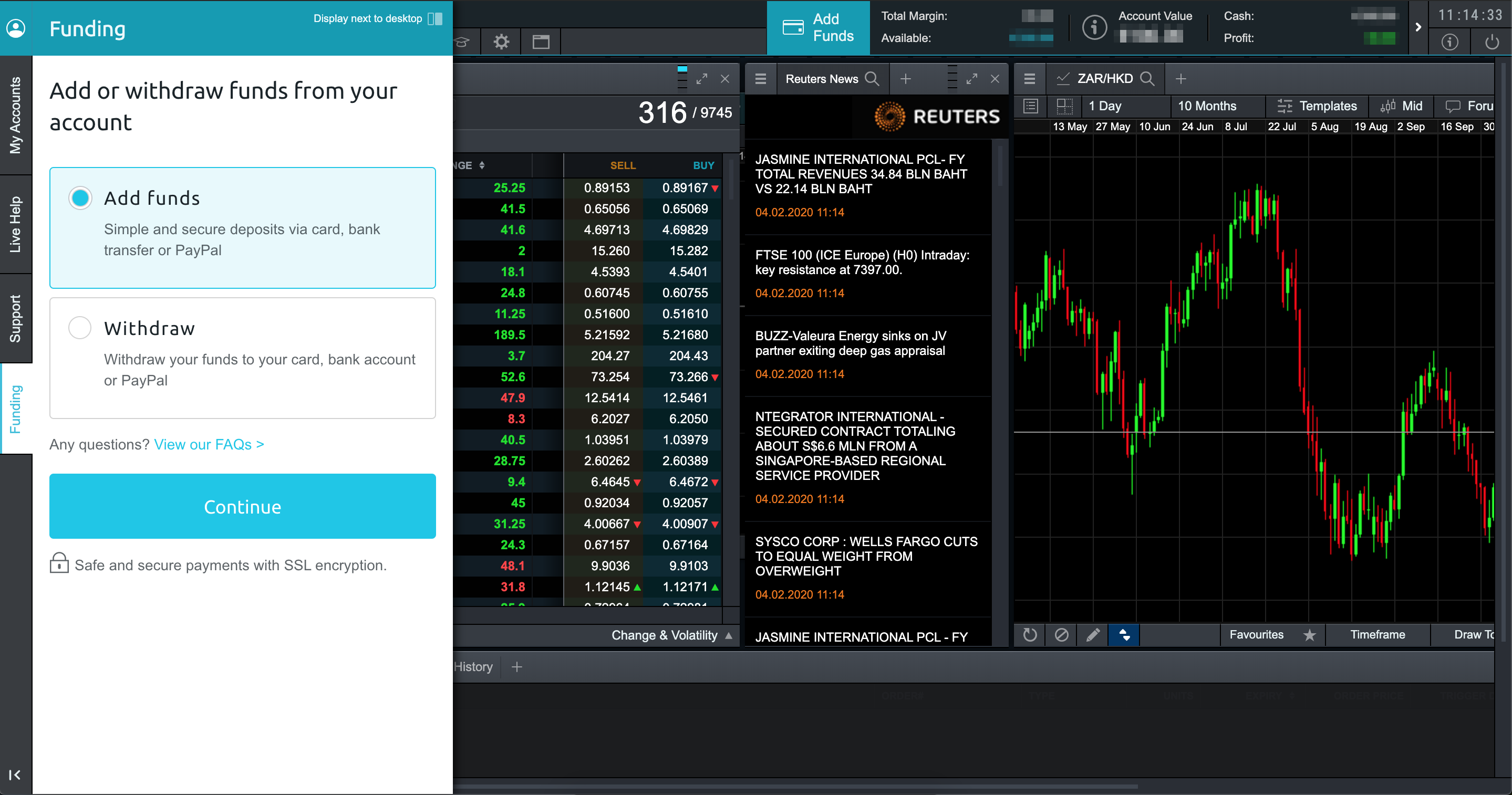1512x795 pixels.
Task: Toggle Display next to desktop switch
Action: (x=435, y=19)
